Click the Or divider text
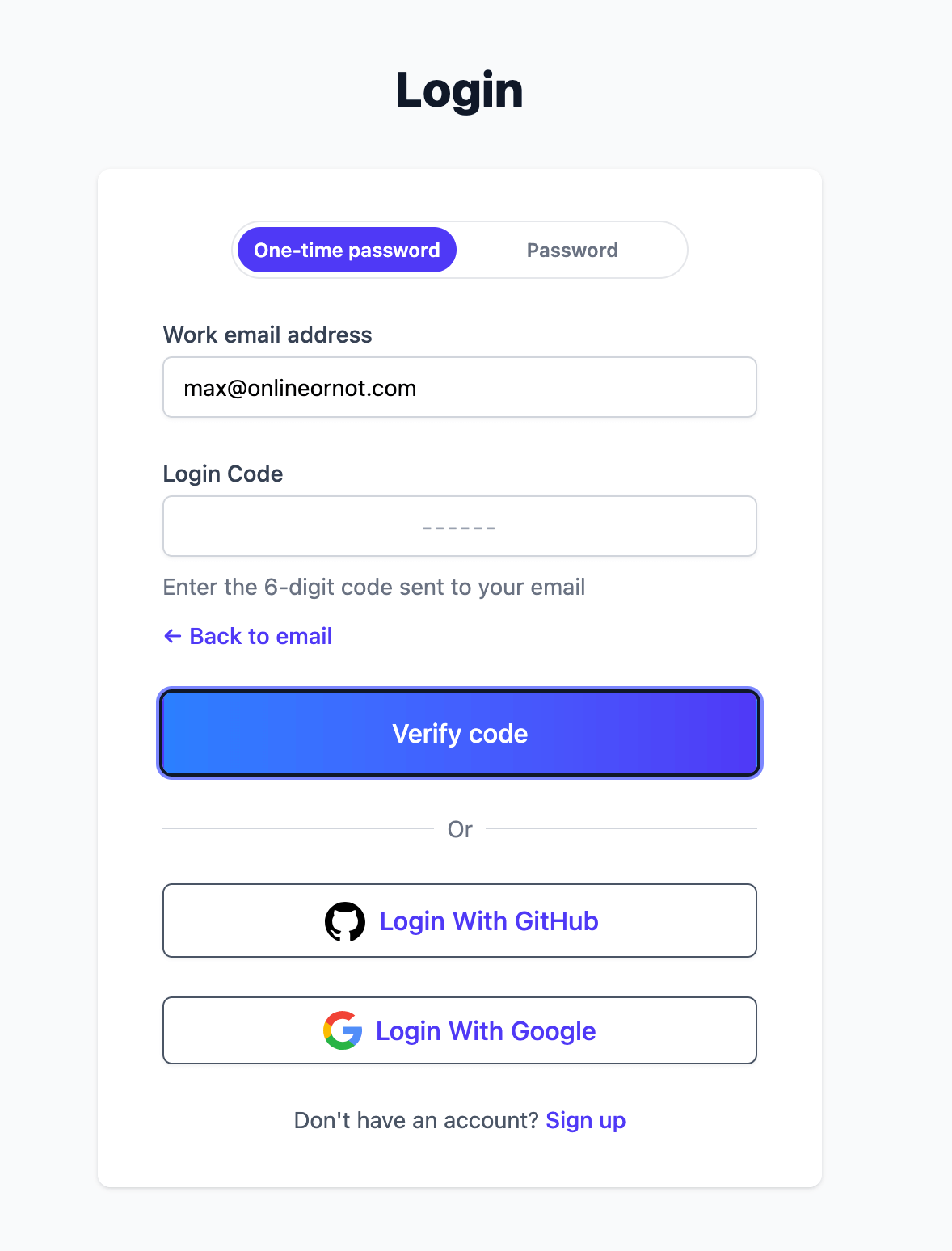This screenshot has height=1251, width=952. coord(460,829)
